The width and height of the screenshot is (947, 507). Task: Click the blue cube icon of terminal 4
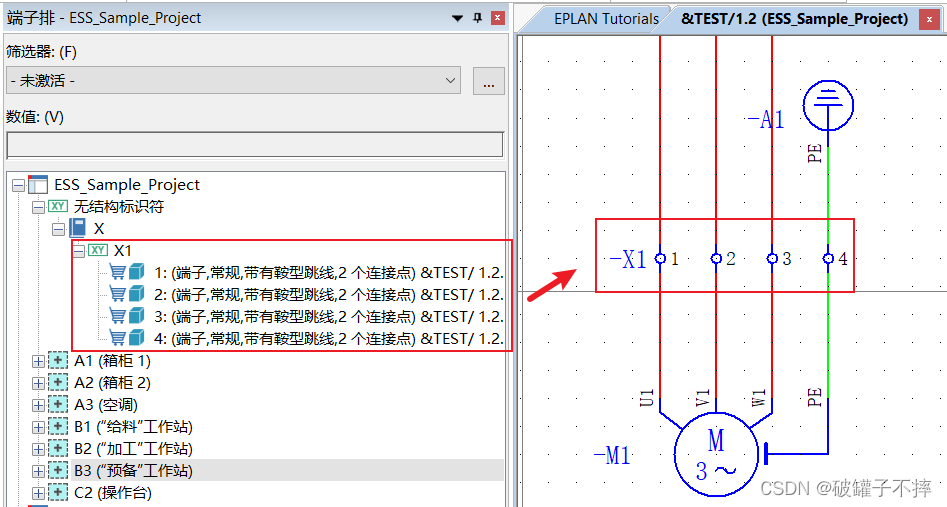pyautogui.click(x=137, y=338)
